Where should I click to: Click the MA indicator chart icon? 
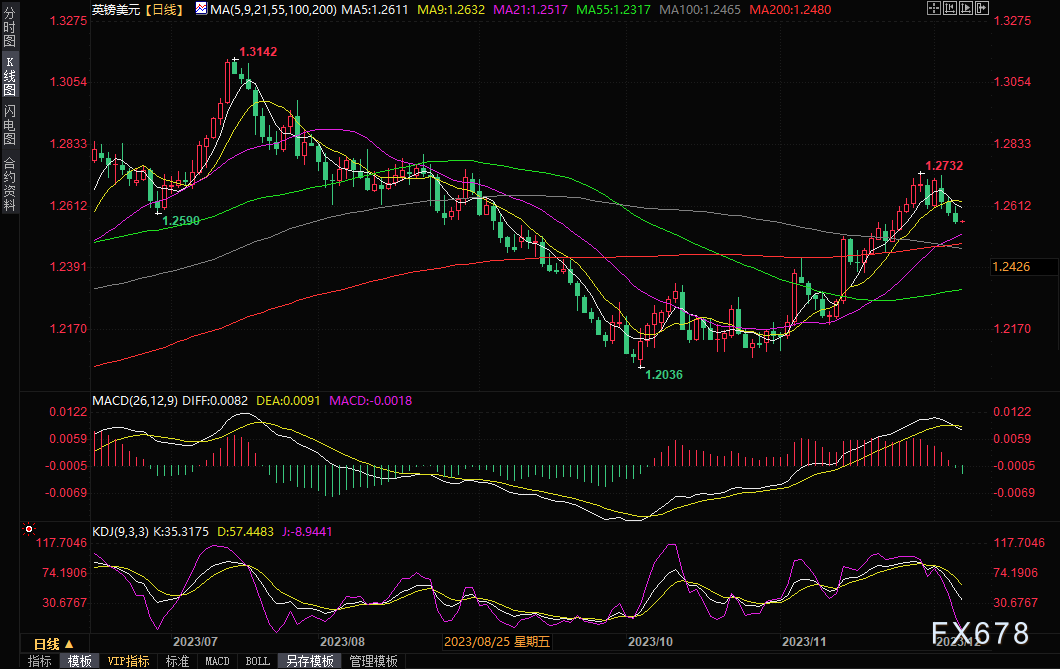190,9
